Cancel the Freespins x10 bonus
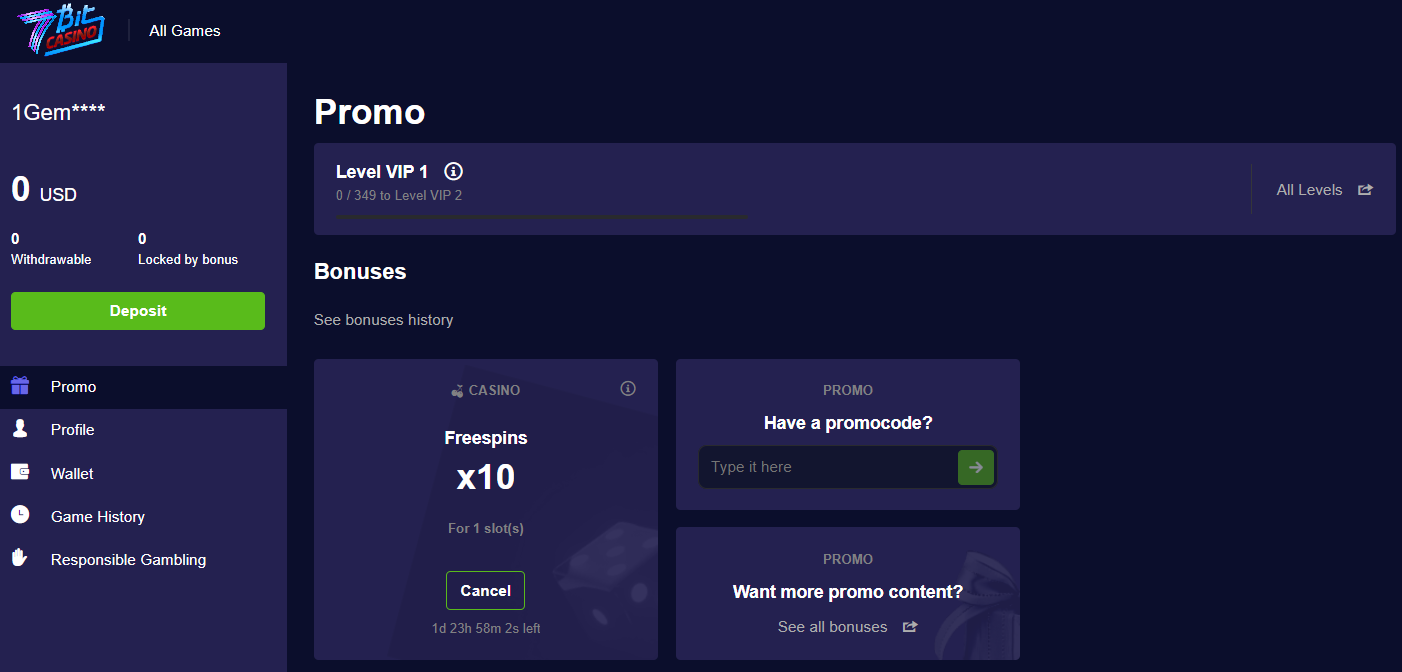The height and width of the screenshot is (672, 1402). [485, 591]
